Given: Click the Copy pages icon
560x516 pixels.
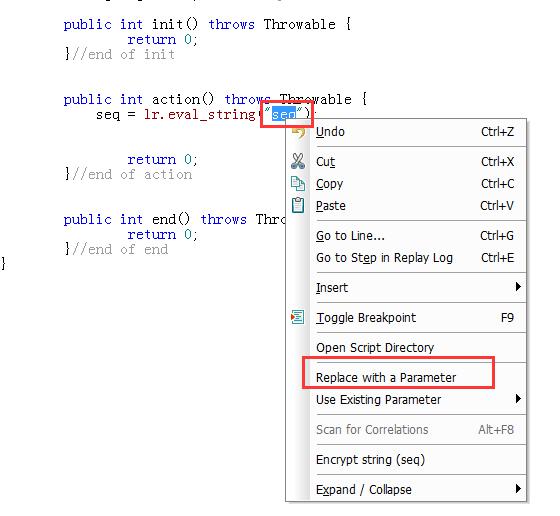Looking at the screenshot, I should pyautogui.click(x=298, y=184).
